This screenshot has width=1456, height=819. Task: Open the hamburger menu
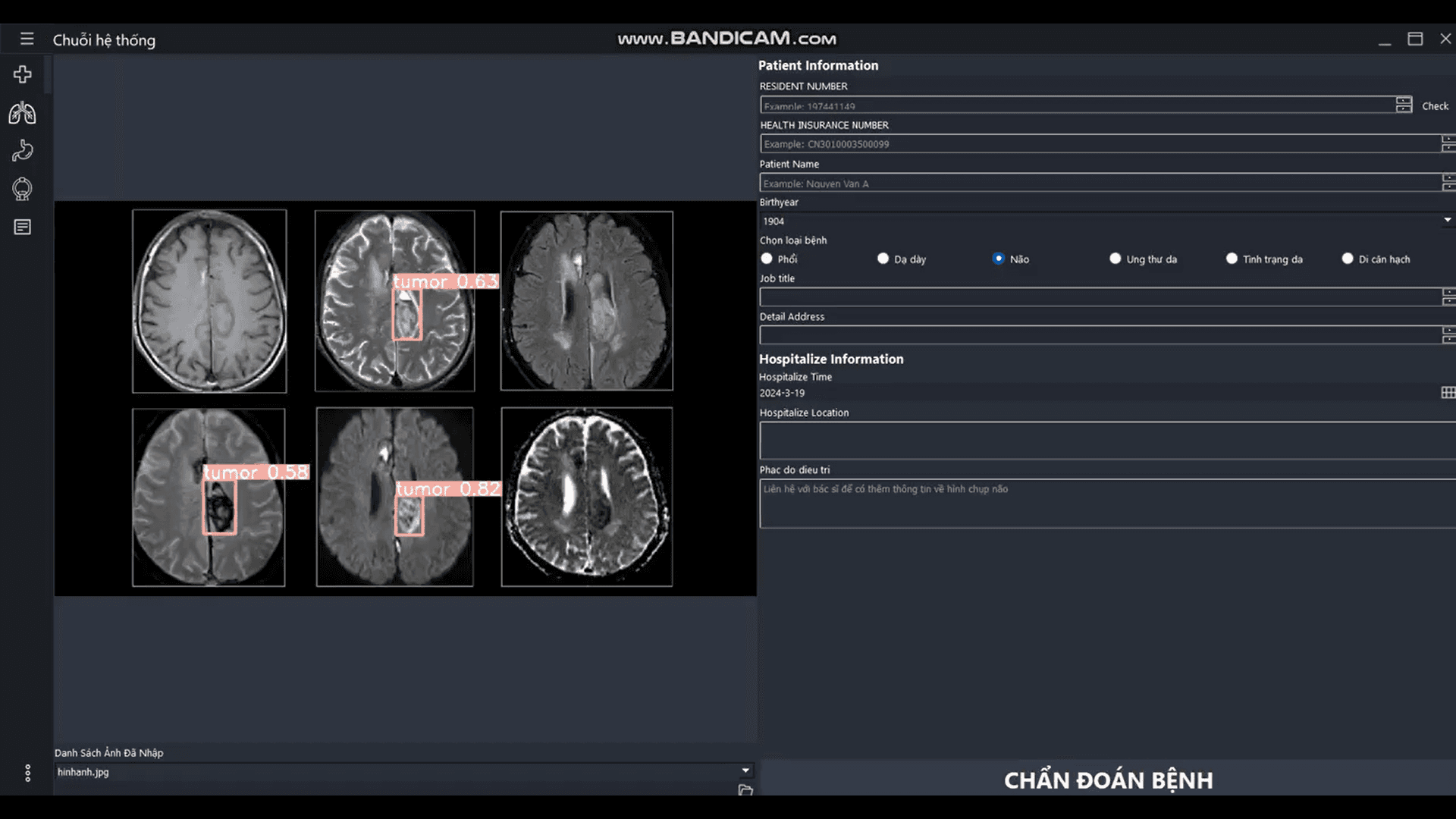27,39
